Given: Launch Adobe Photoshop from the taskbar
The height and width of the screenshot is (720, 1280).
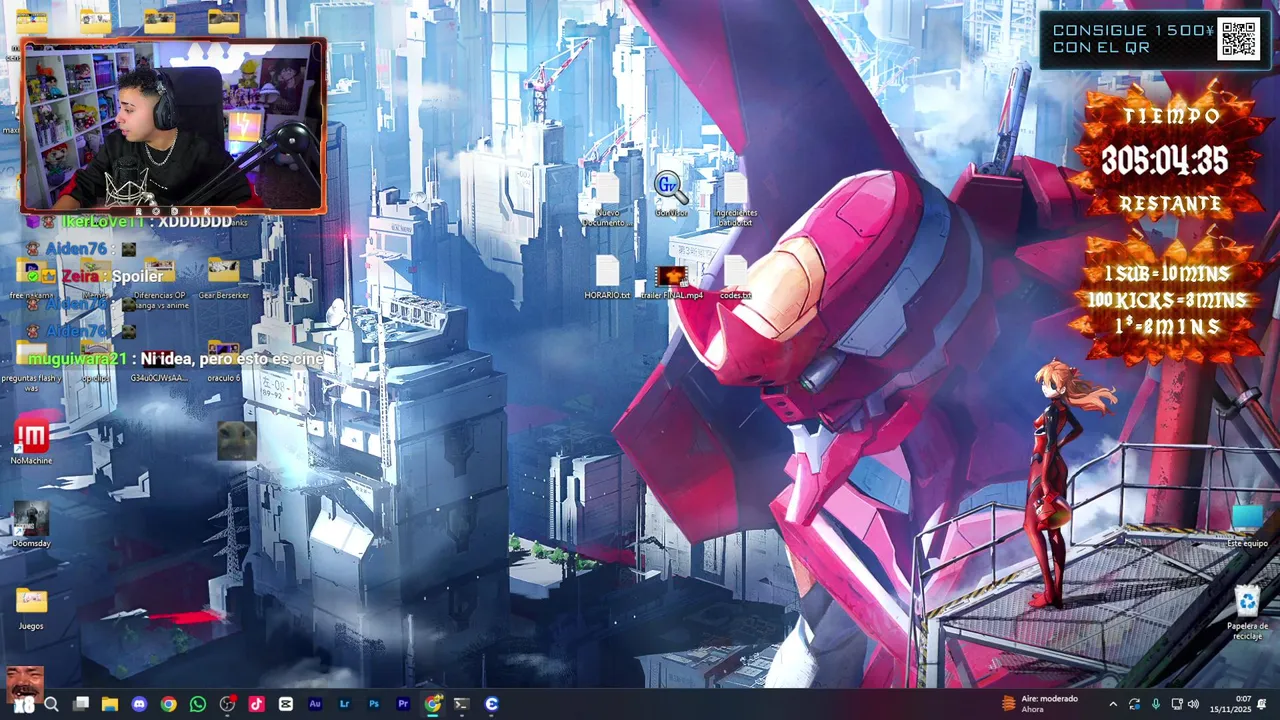Looking at the screenshot, I should point(374,704).
